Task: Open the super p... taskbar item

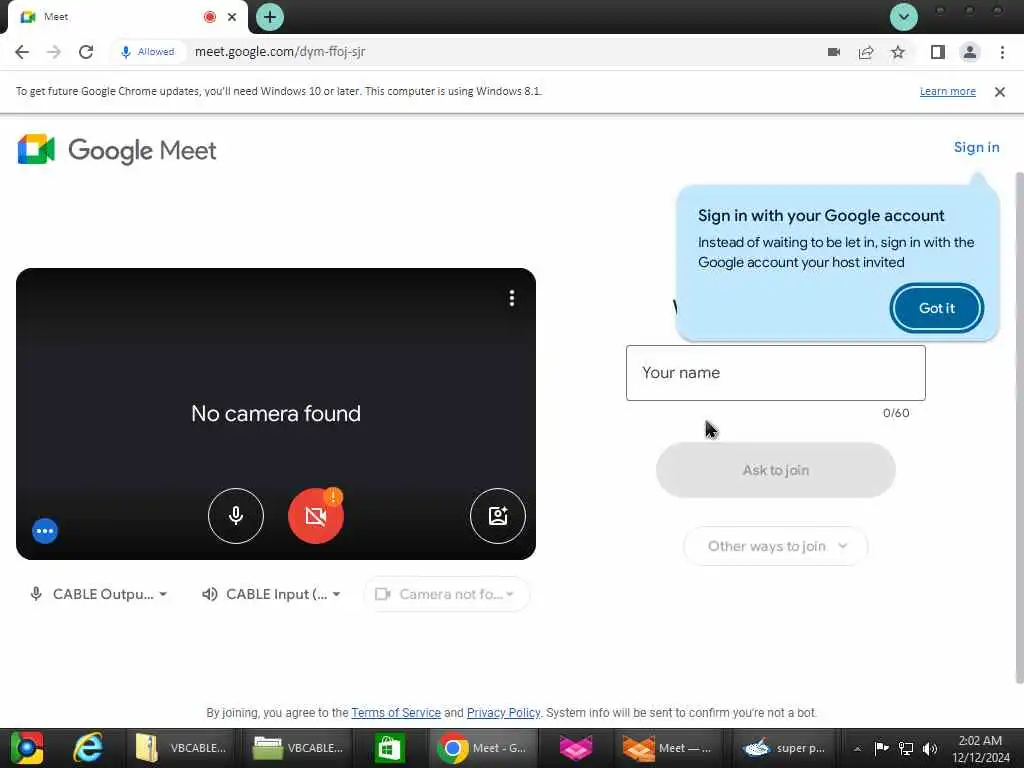Action: pyautogui.click(x=785, y=748)
